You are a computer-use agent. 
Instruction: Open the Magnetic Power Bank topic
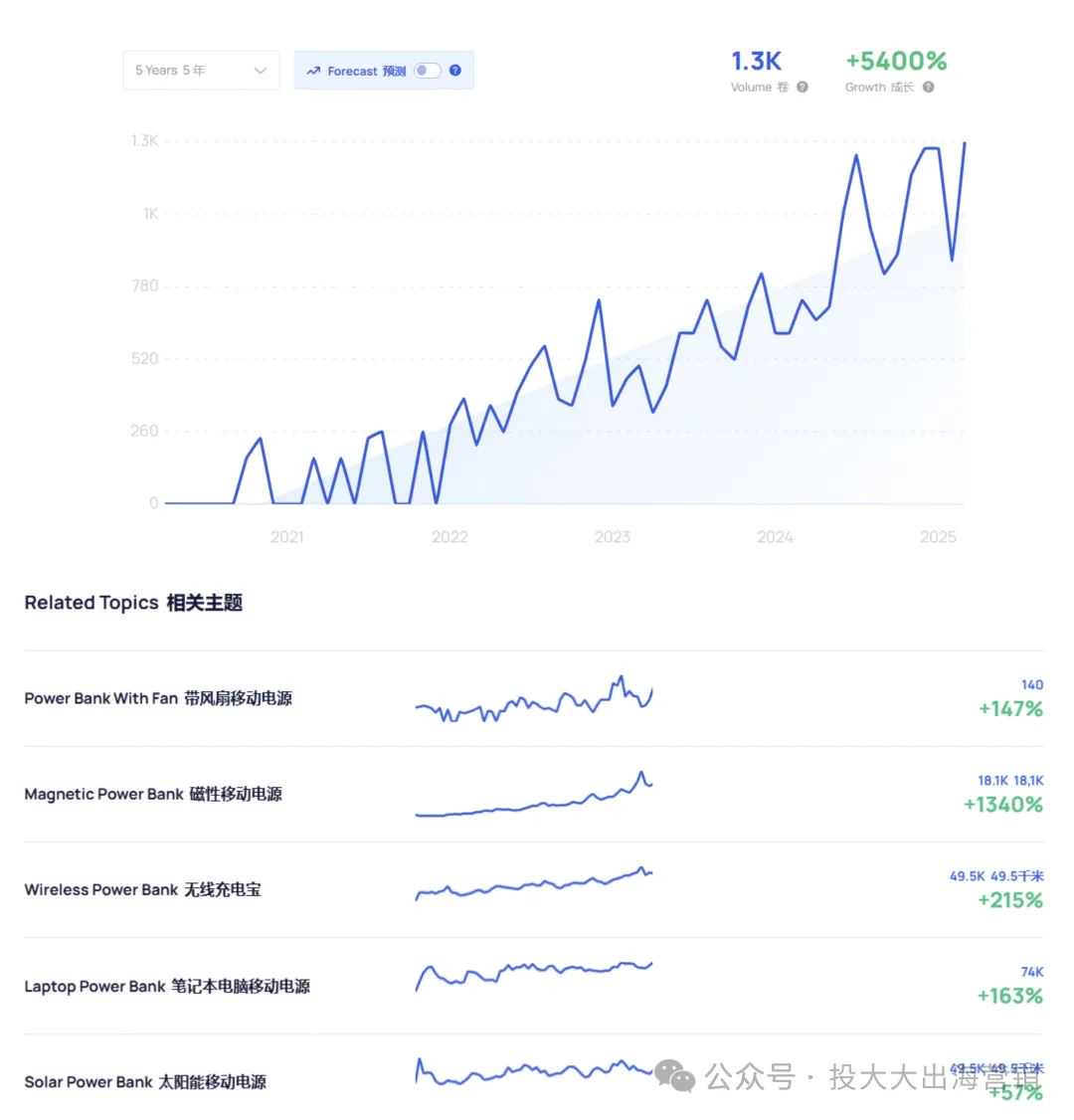click(x=153, y=794)
